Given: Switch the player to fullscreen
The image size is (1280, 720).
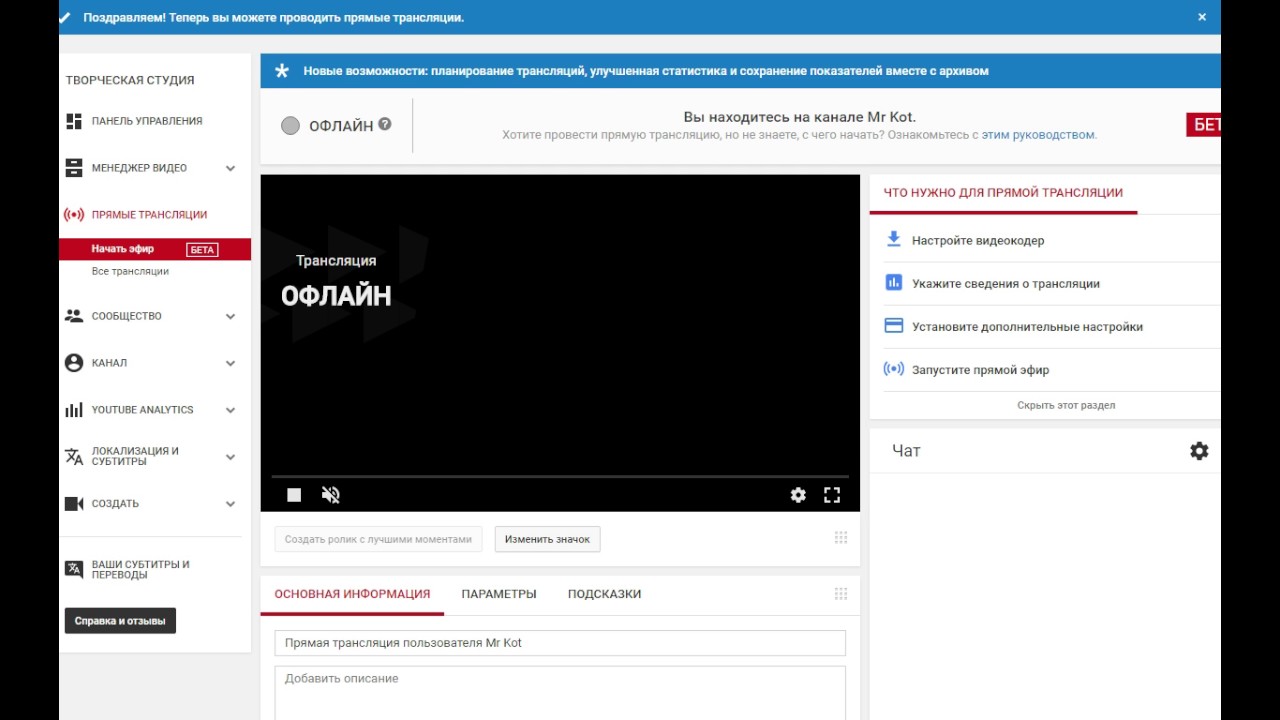Looking at the screenshot, I should 831,495.
